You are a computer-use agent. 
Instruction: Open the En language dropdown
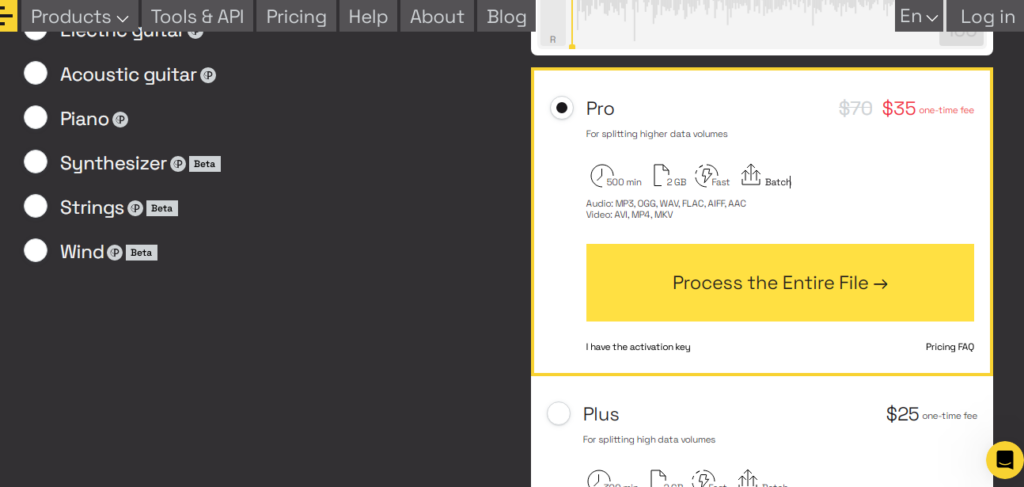point(918,17)
